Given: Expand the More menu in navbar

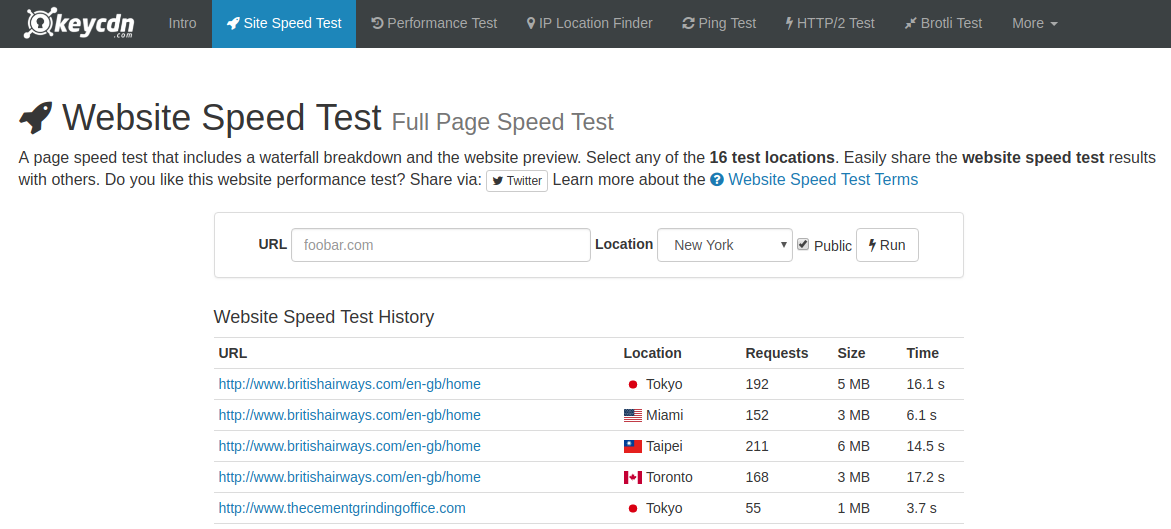Looking at the screenshot, I should coord(1034,23).
